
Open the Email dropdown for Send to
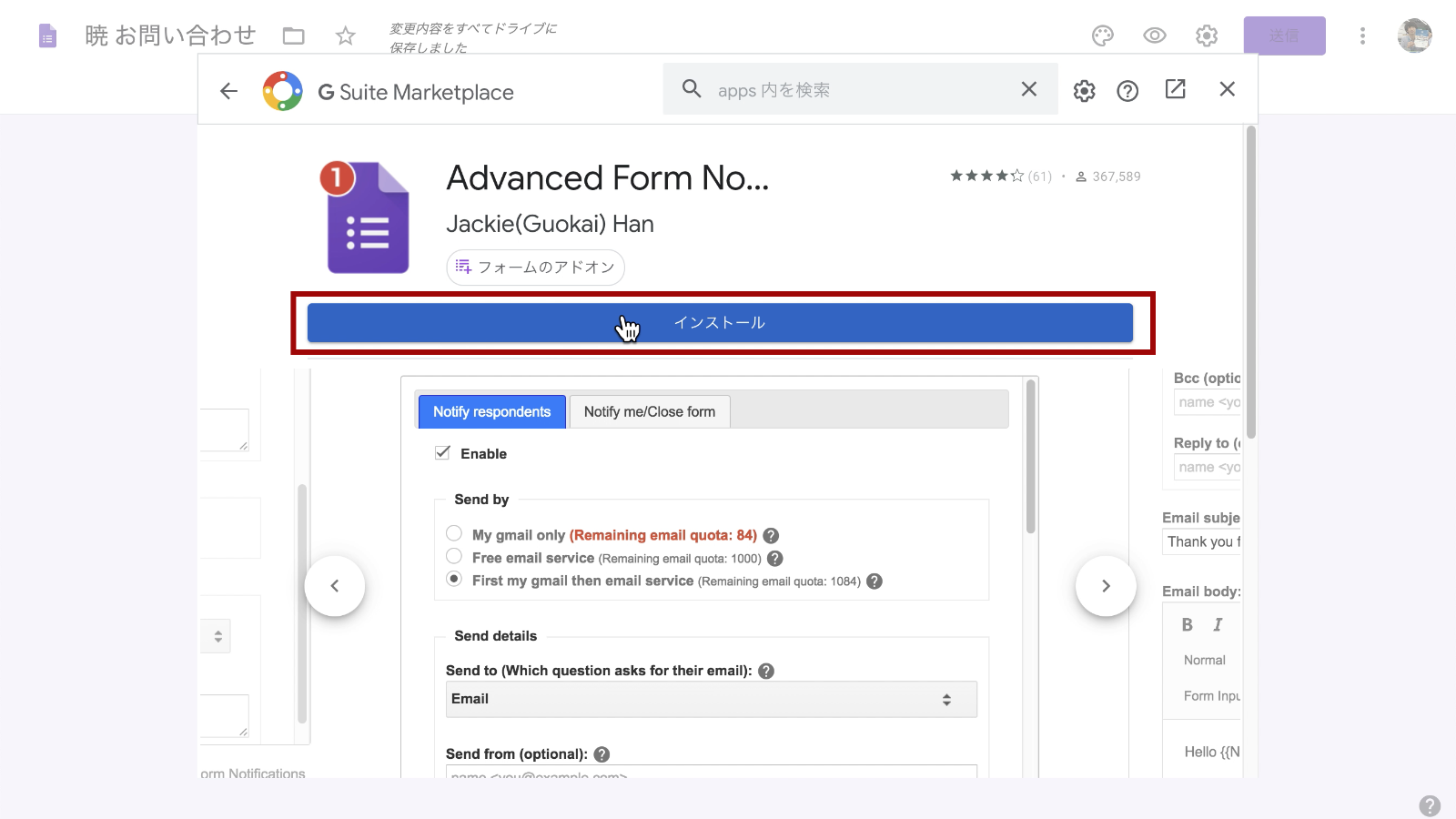pos(712,699)
